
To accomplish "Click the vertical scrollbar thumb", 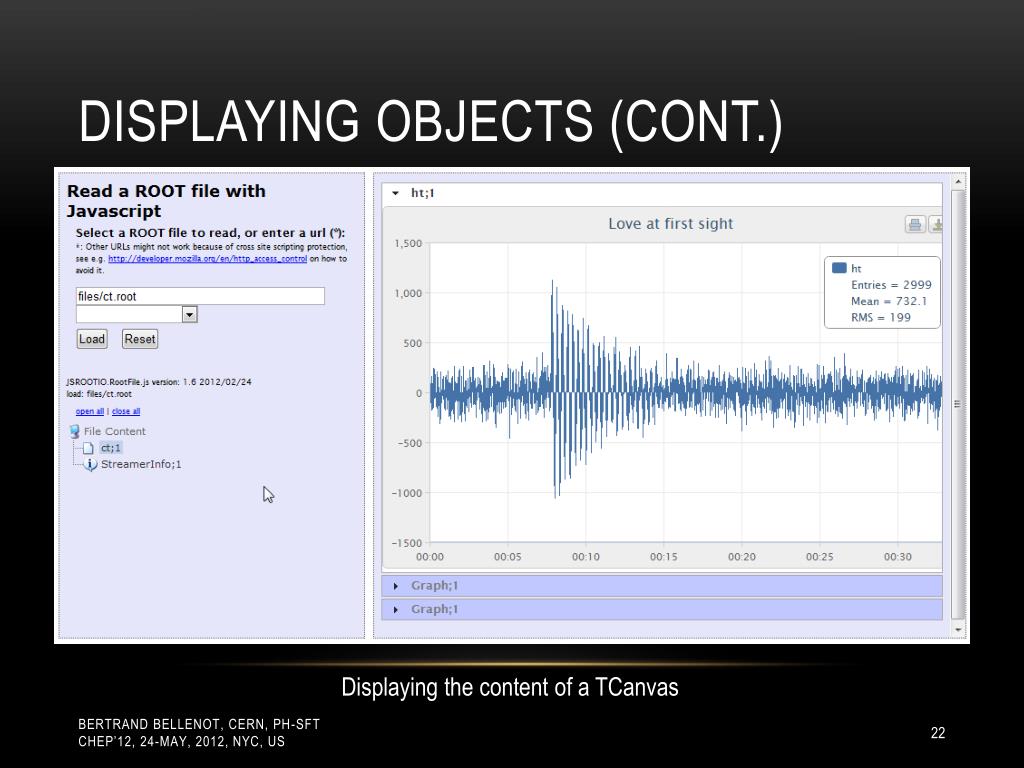I will tap(958, 404).
